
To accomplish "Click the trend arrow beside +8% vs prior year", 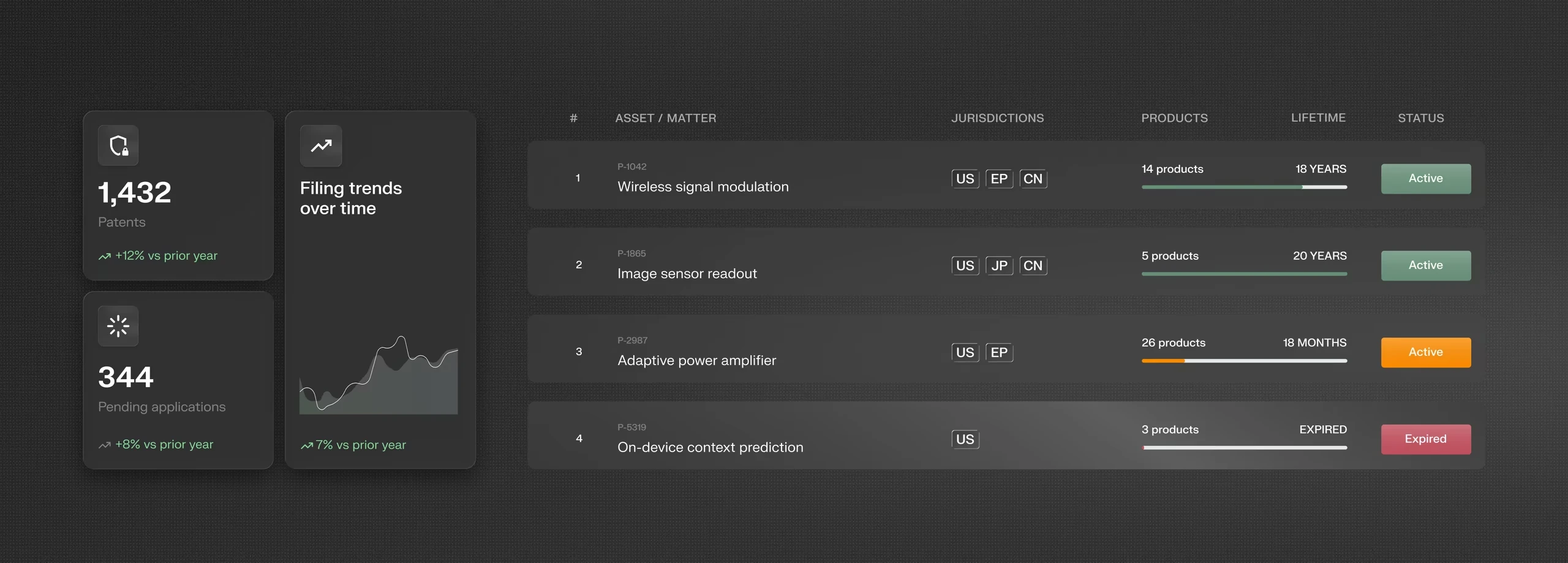I will 105,445.
